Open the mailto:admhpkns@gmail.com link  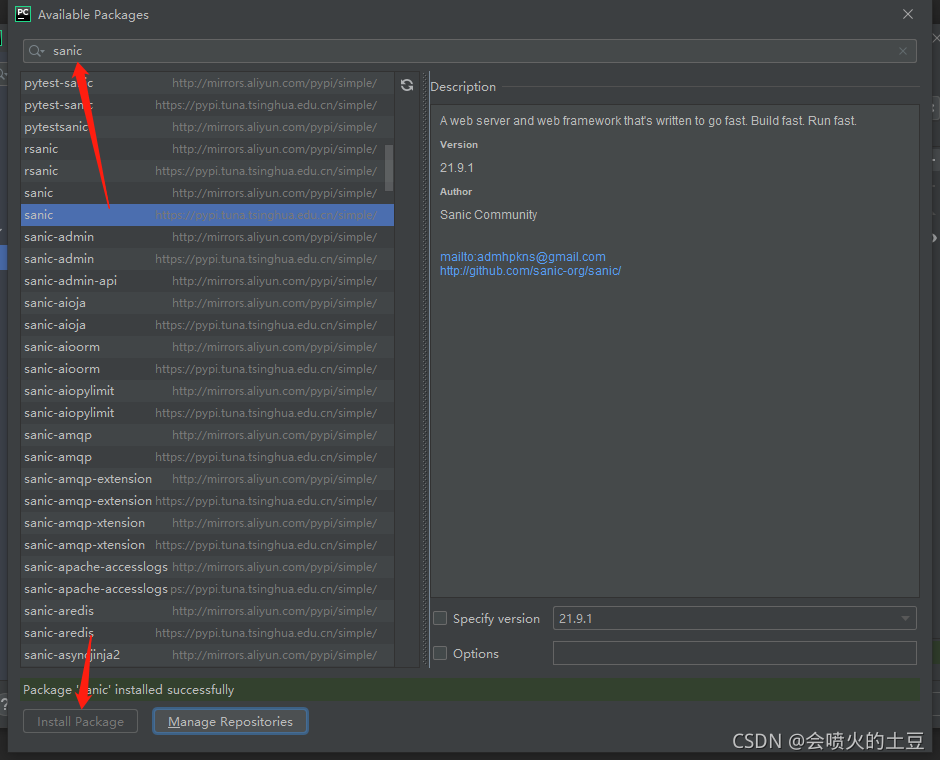coord(523,257)
